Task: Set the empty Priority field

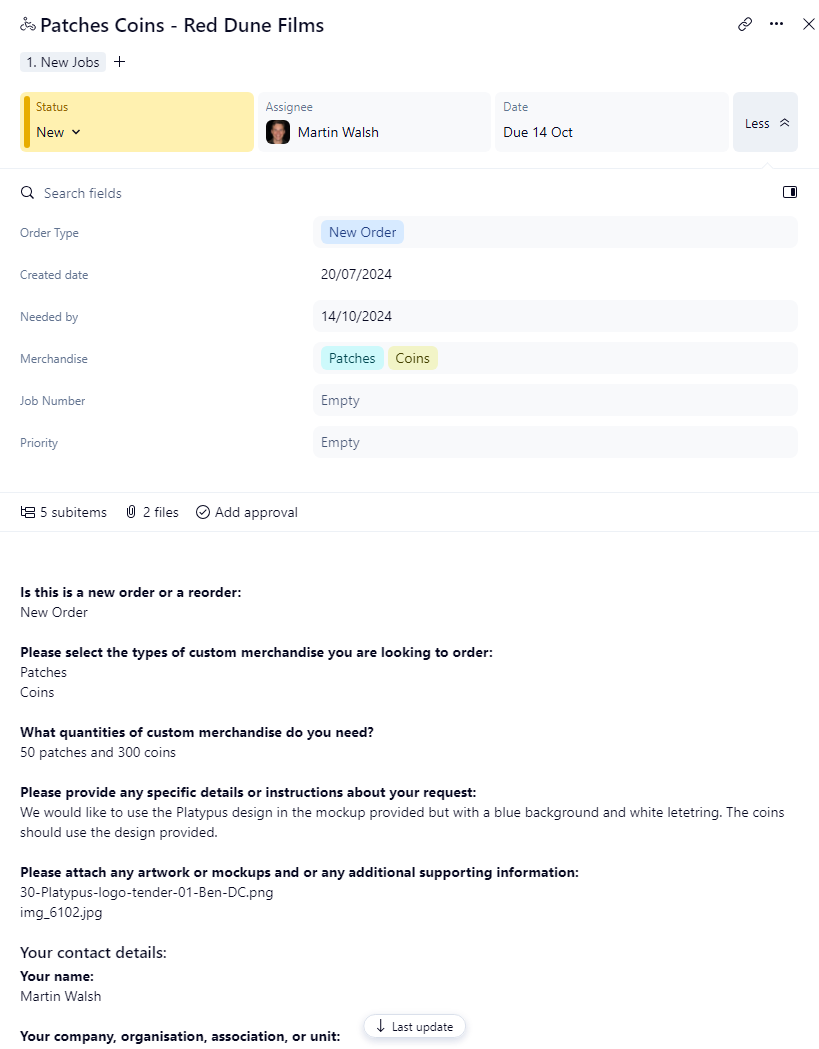Action: [x=555, y=443]
